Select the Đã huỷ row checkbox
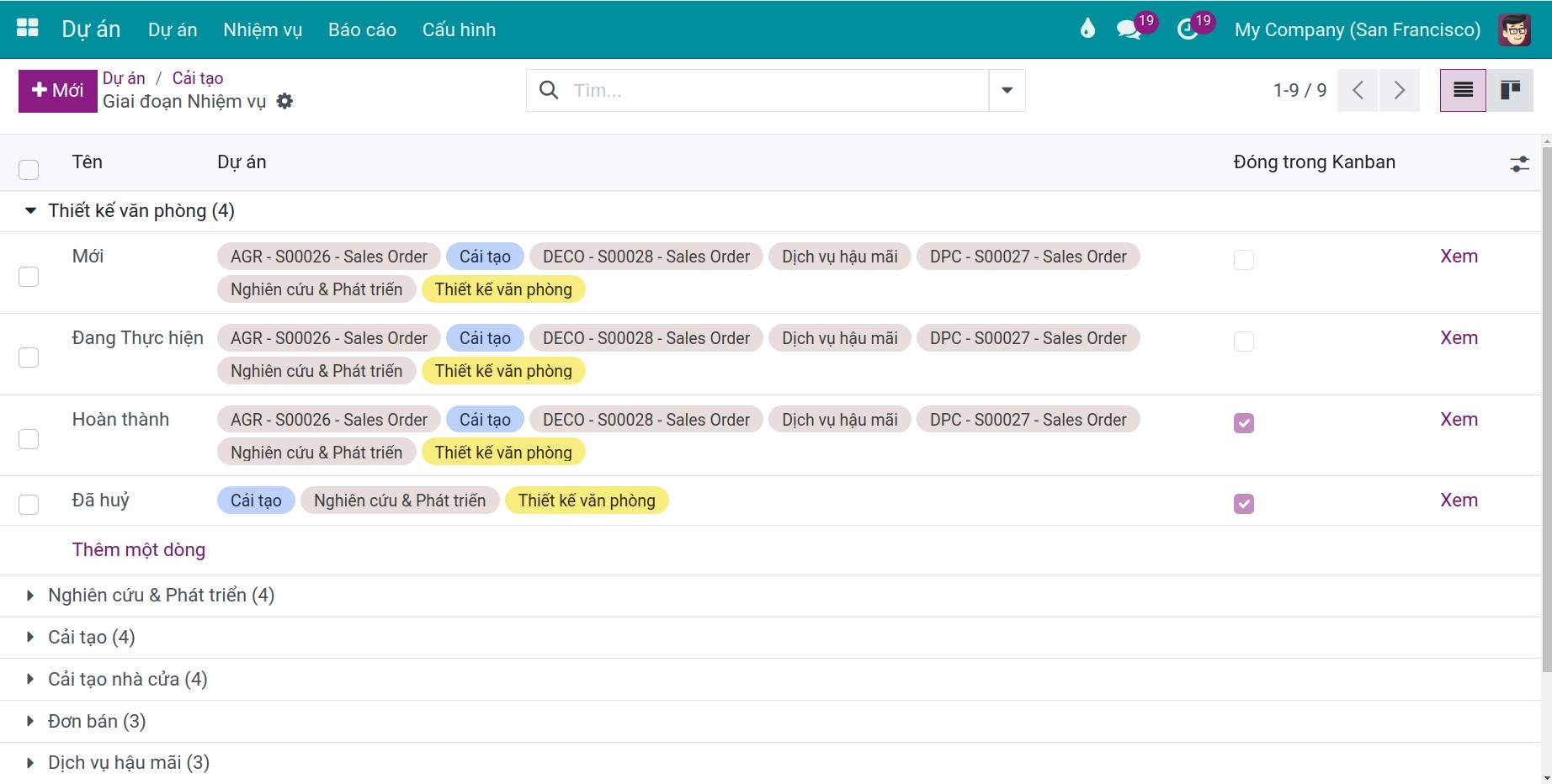The height and width of the screenshot is (784, 1552). [x=29, y=504]
